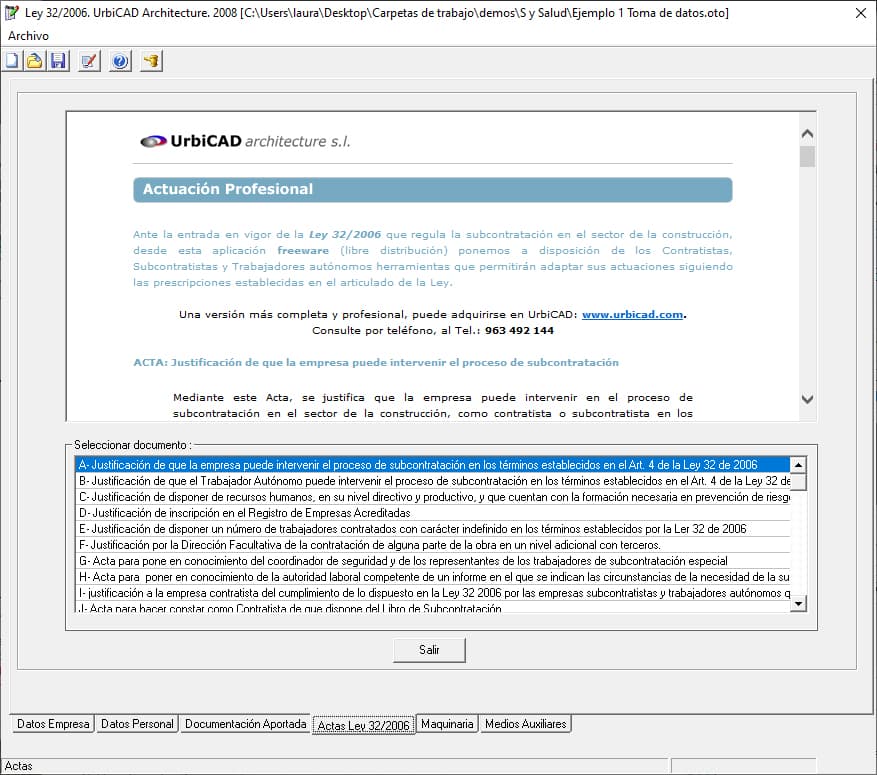Screen dimensions: 877x775
Task: Follow the www.urbicad.com link
Action: (632, 314)
